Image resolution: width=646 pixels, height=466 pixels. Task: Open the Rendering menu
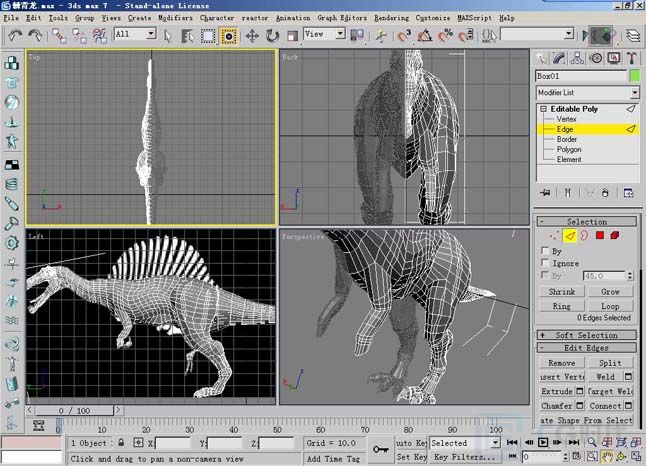click(391, 18)
